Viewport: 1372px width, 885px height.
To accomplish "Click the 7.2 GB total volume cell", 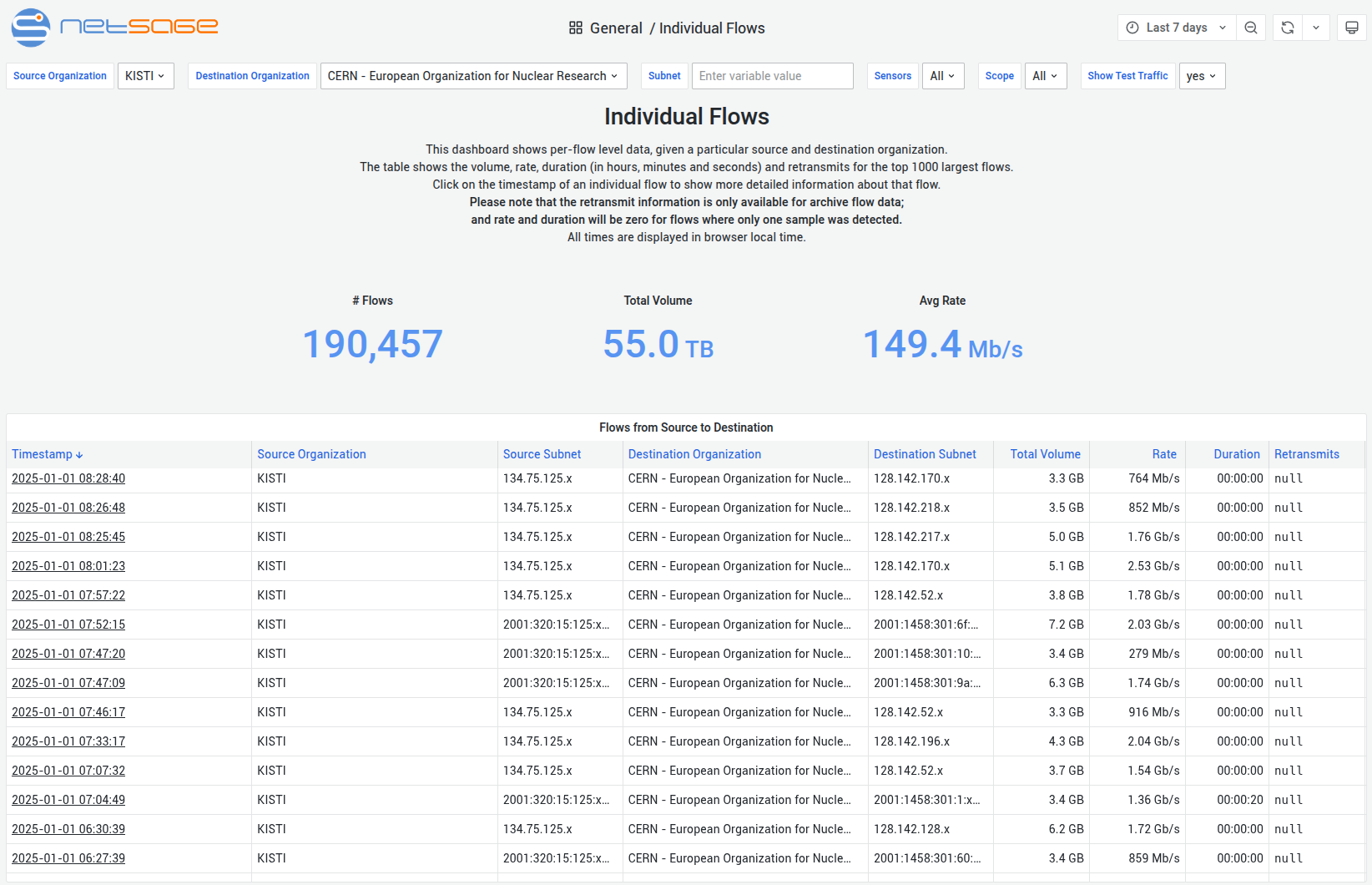I will click(x=1042, y=625).
